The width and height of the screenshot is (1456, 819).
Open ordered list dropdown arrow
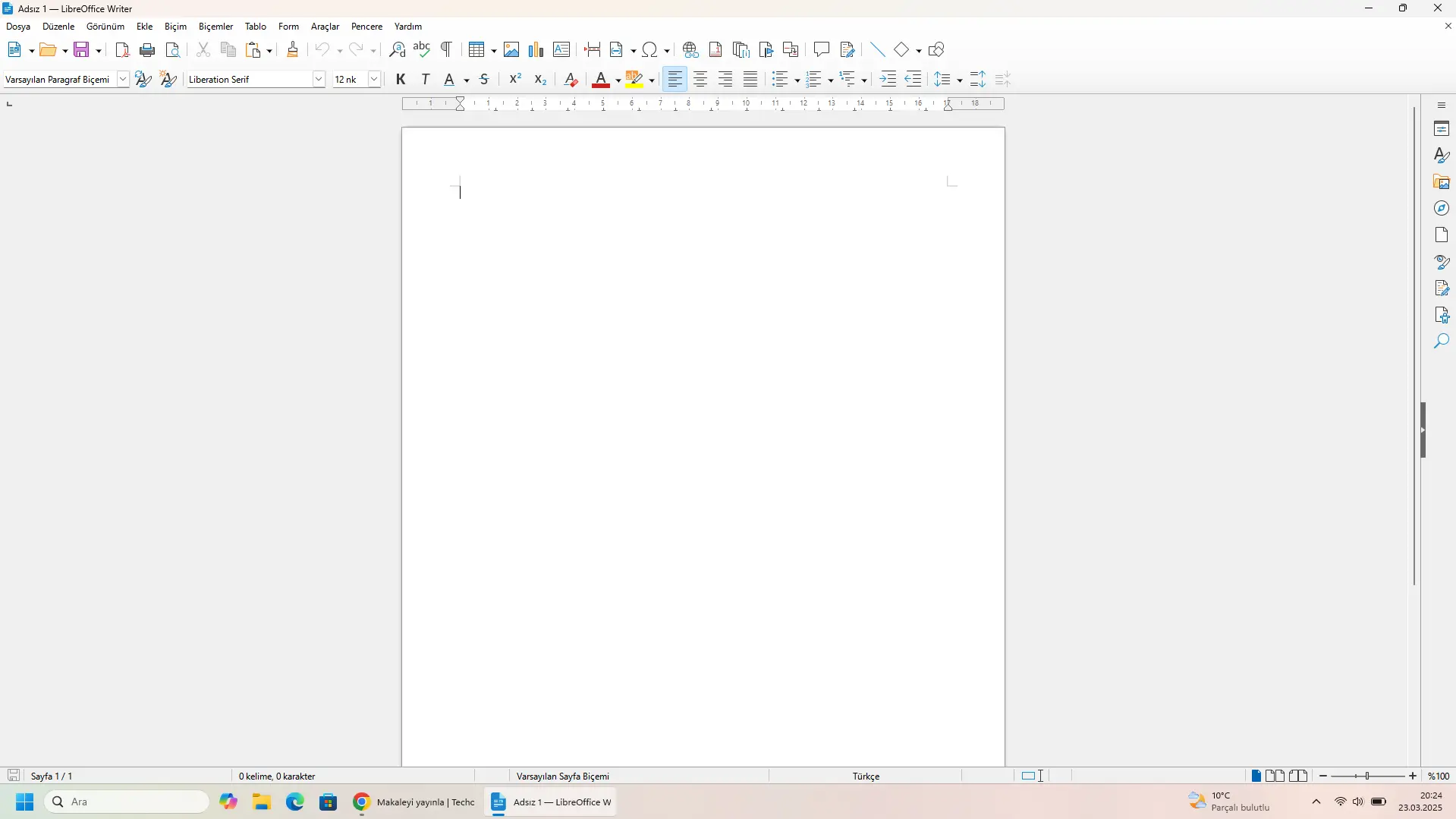[831, 80]
